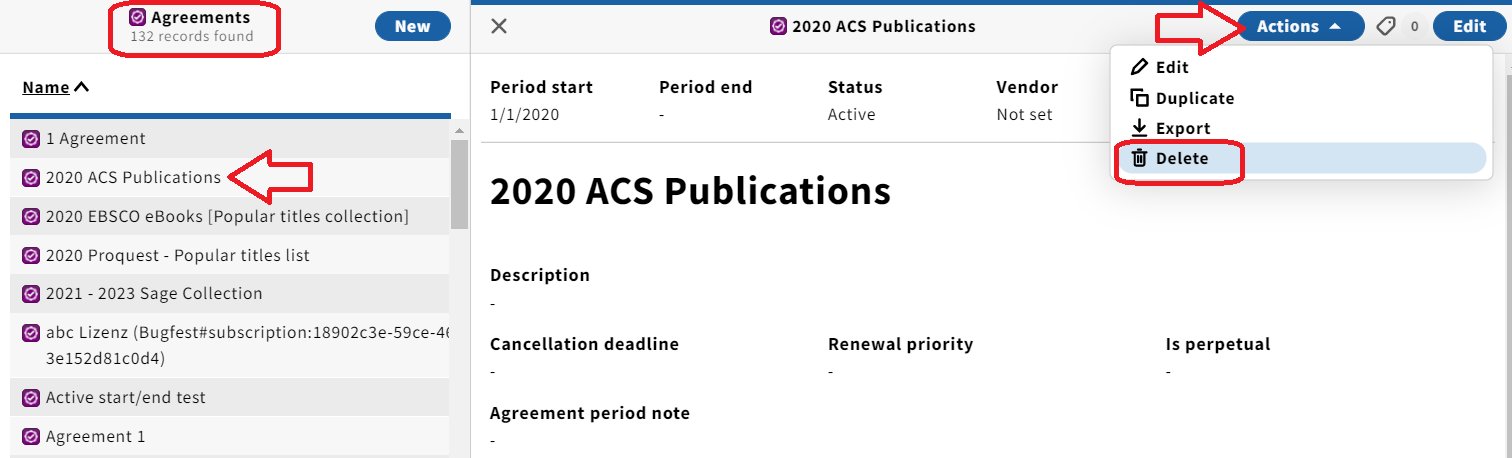Click the Export download icon
Image resolution: width=1512 pixels, height=458 pixels.
[x=1139, y=128]
